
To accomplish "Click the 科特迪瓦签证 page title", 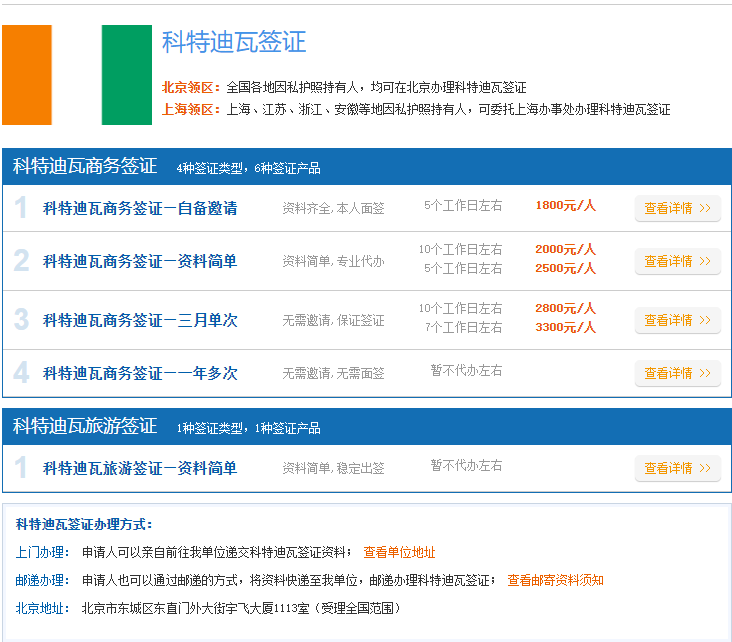I will (x=234, y=42).
